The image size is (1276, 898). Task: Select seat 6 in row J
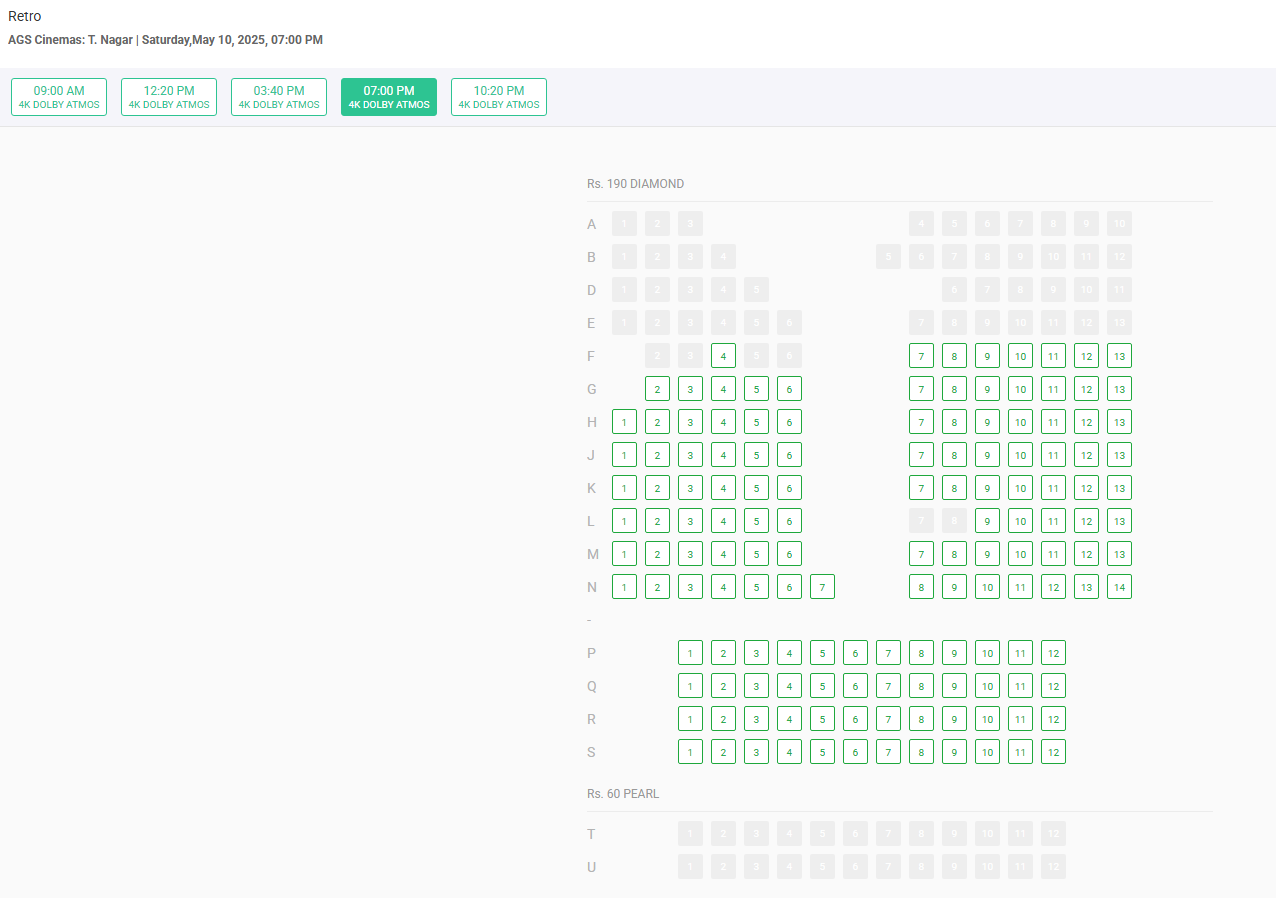789,455
